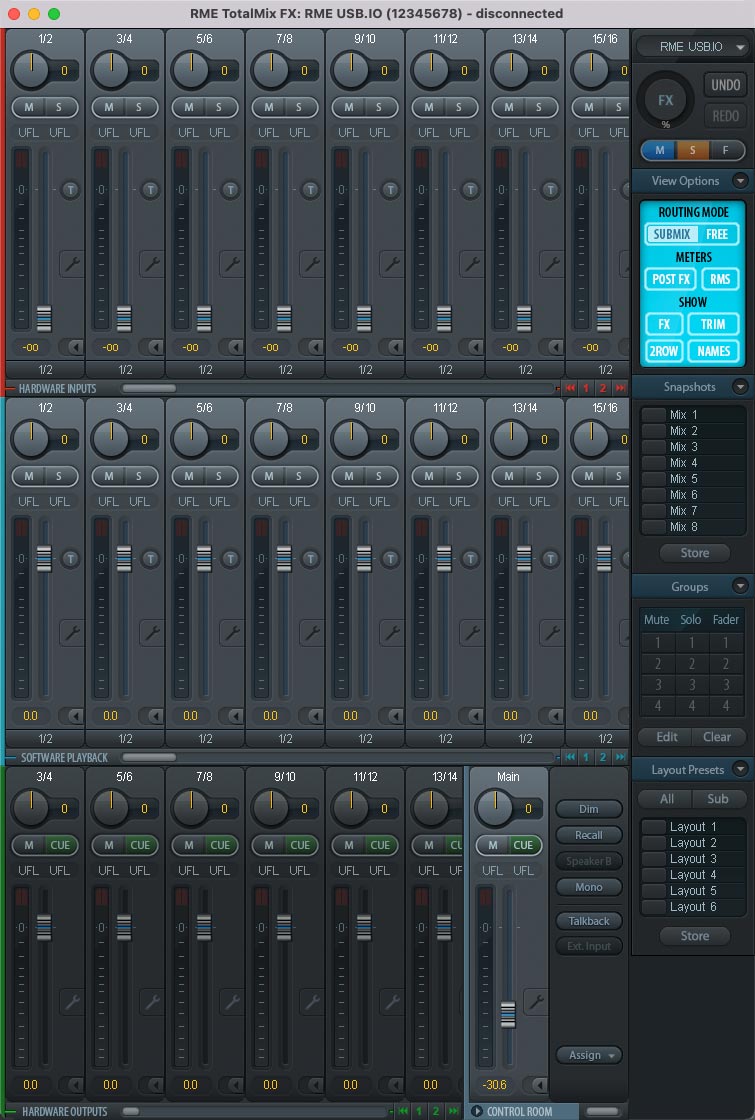Click Mute group 1 cell
This screenshot has width=755, height=1120.
pyautogui.click(x=657, y=643)
